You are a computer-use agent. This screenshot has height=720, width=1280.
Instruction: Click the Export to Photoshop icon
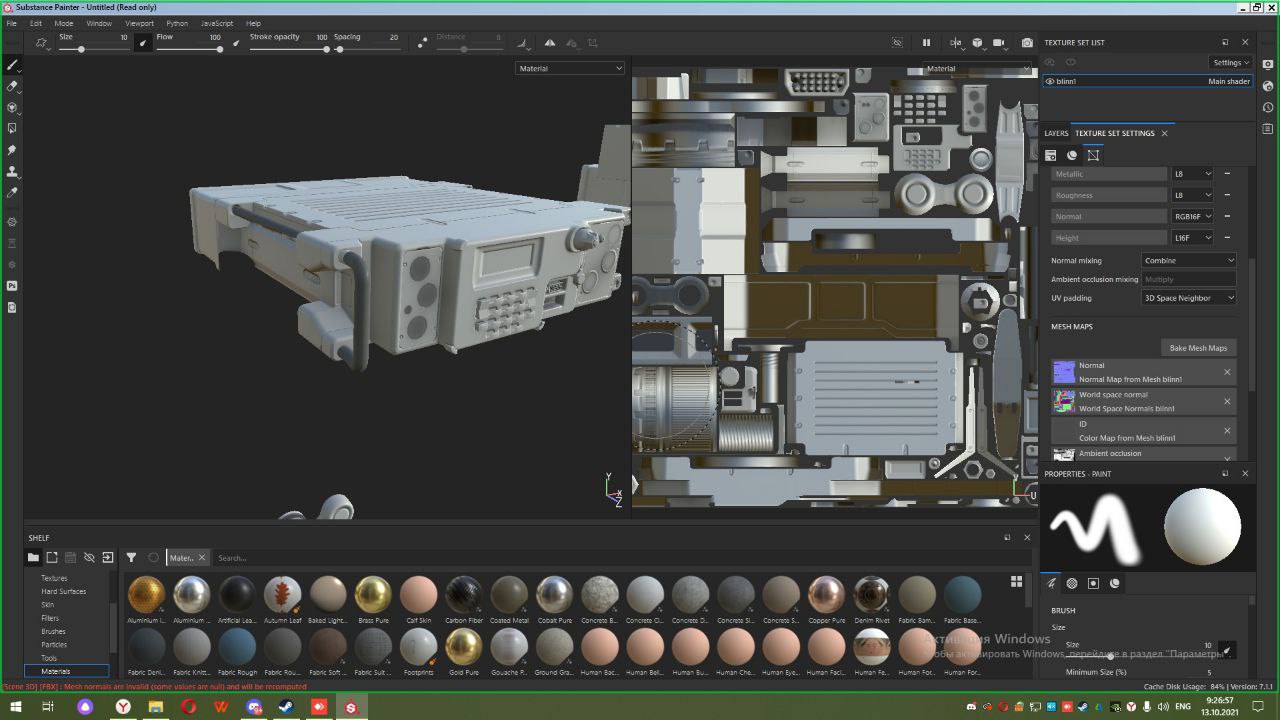coord(12,286)
